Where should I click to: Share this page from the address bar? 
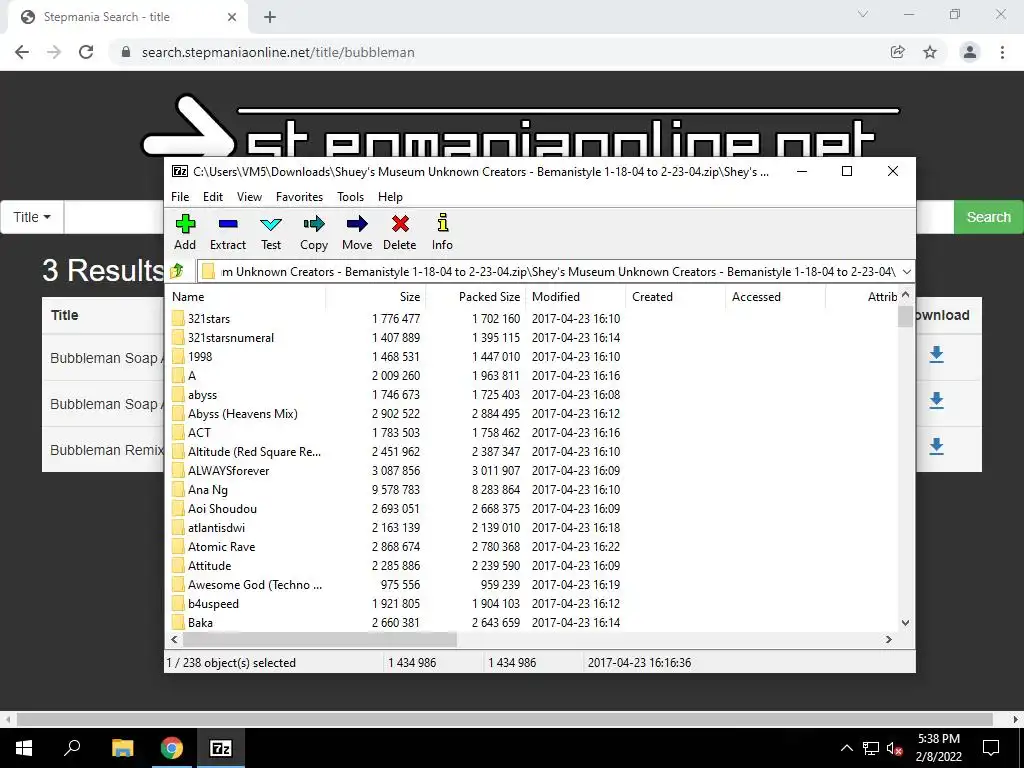click(x=898, y=52)
